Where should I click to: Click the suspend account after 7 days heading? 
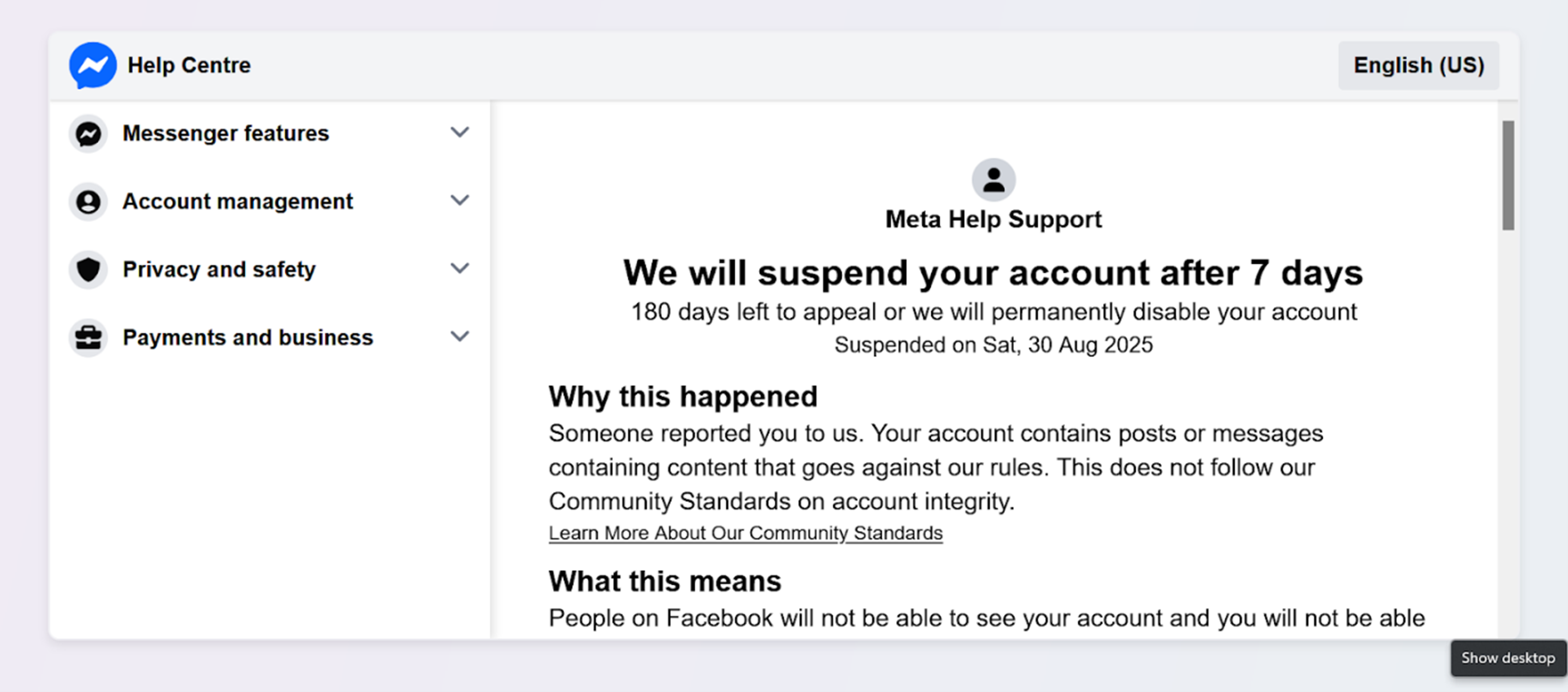993,272
